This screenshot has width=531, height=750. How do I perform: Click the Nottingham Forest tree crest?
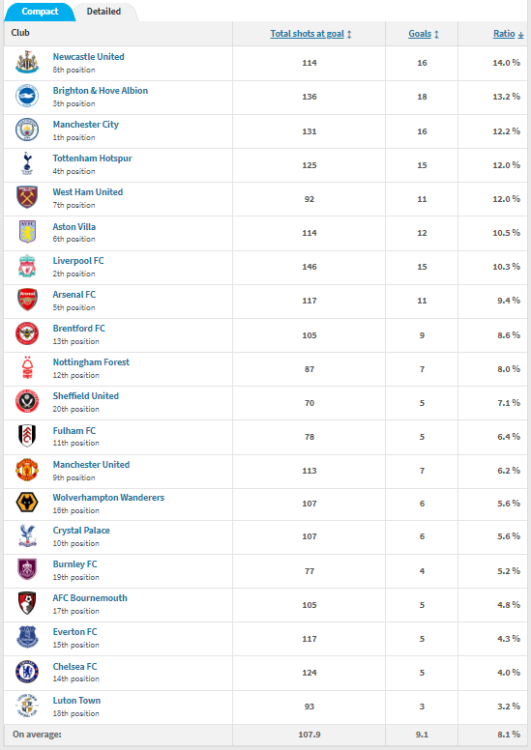(x=27, y=368)
